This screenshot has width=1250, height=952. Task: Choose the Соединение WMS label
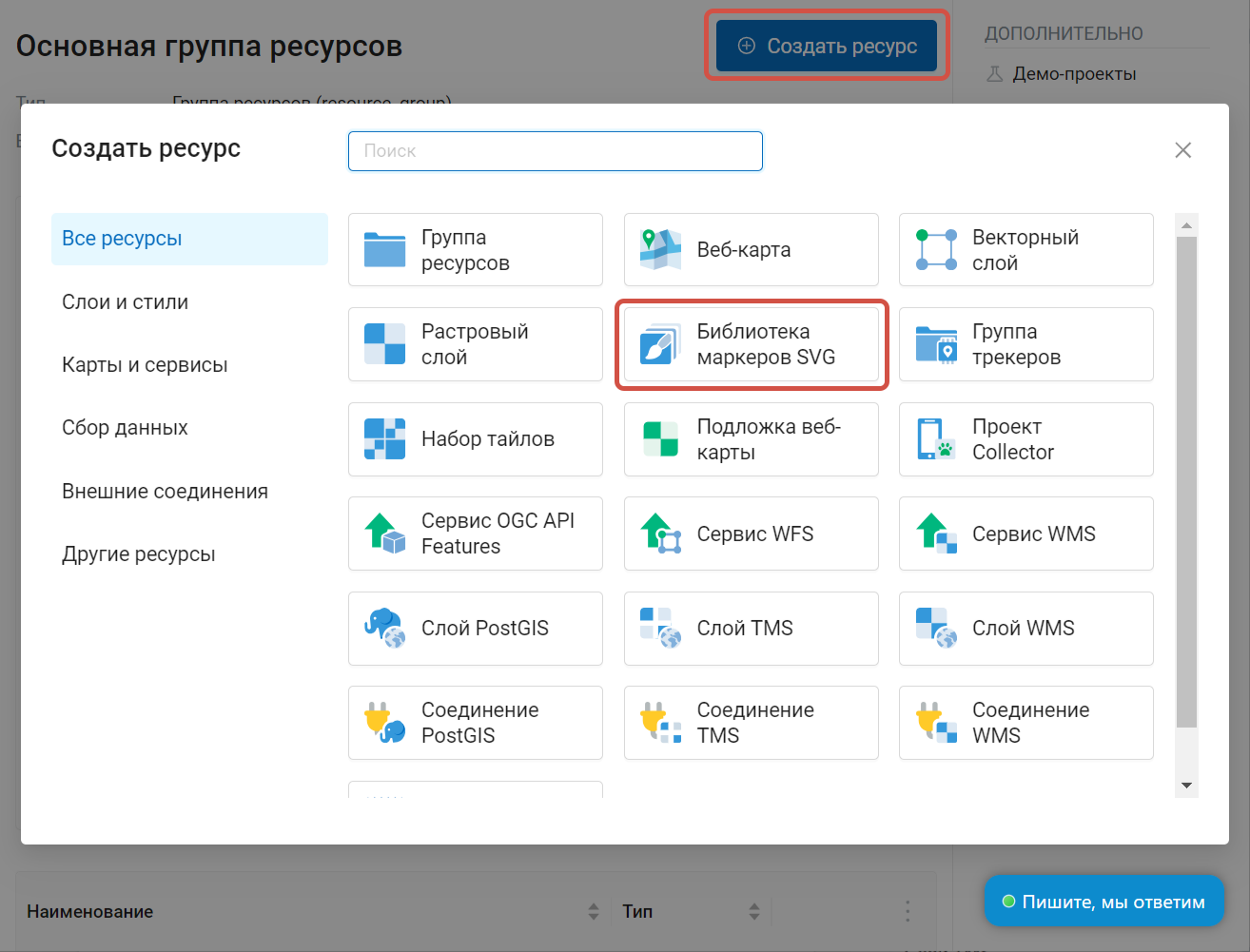point(1031,723)
